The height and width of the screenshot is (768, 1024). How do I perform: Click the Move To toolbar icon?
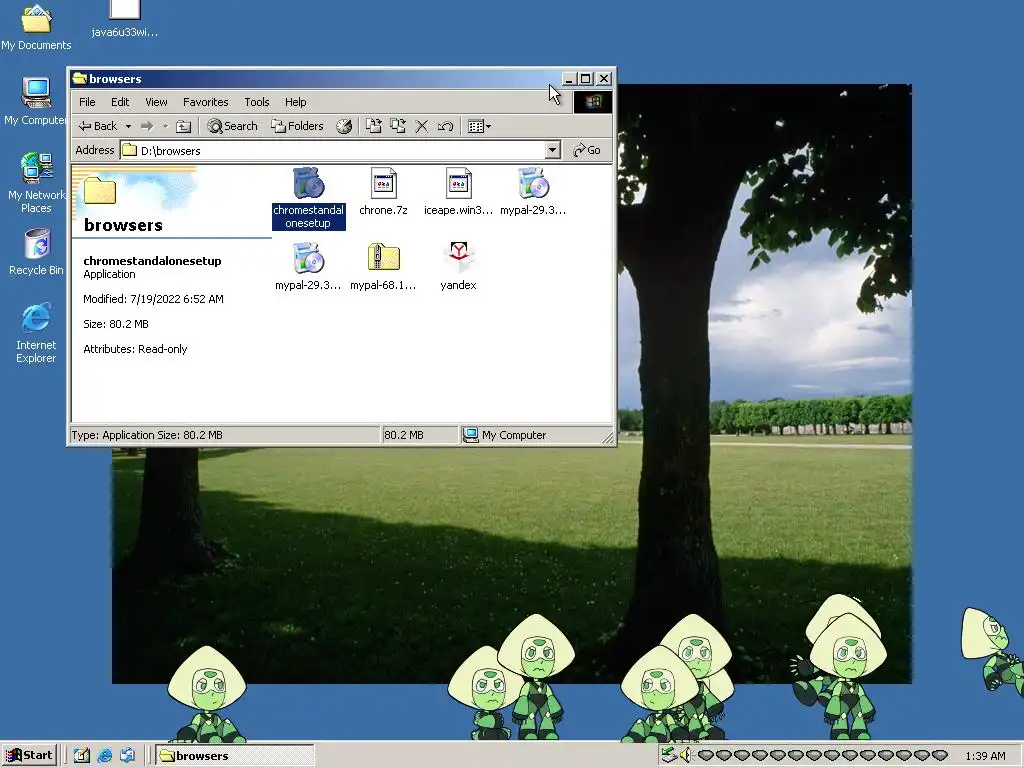click(x=374, y=126)
